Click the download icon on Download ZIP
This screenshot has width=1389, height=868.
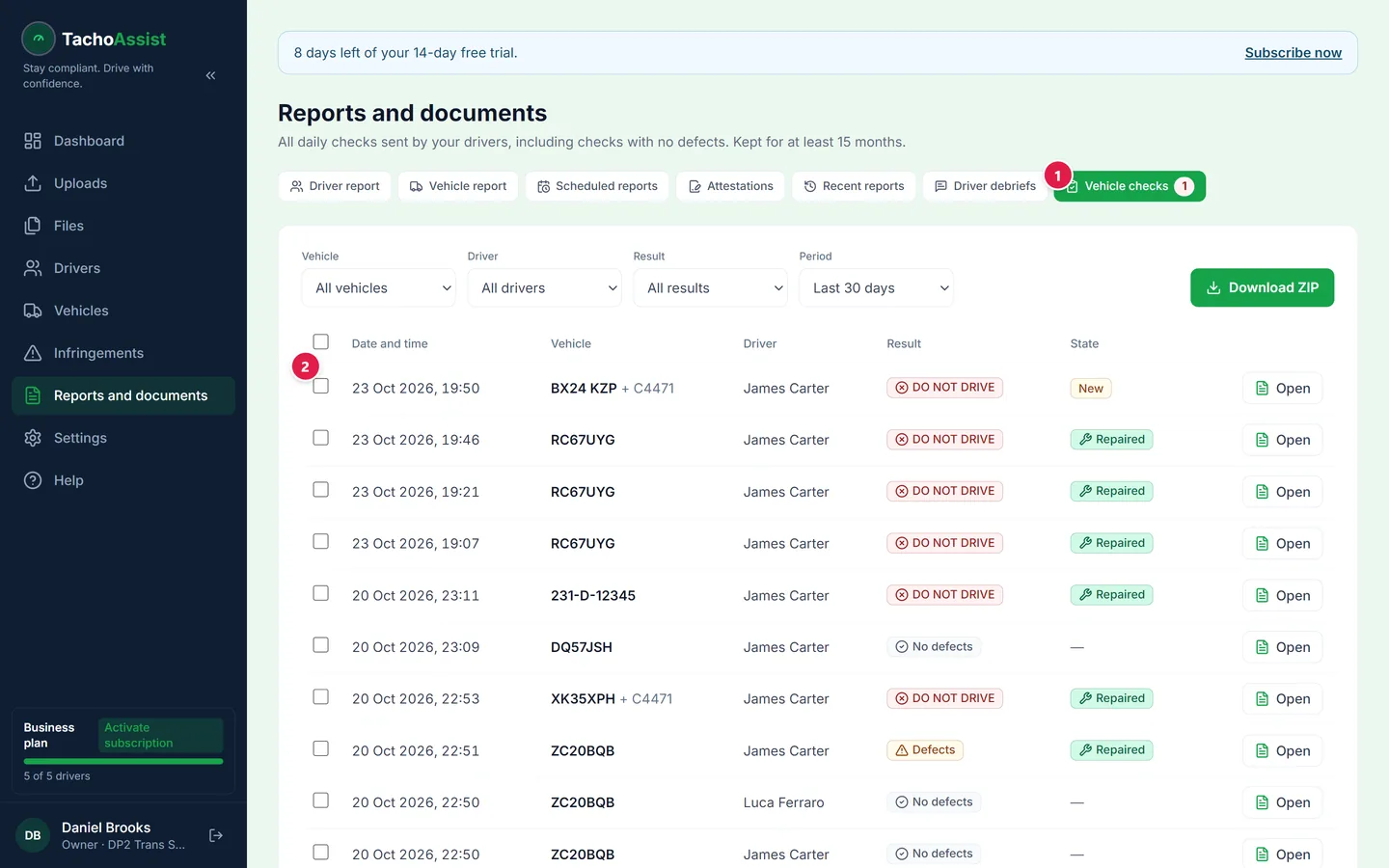pos(1213,287)
